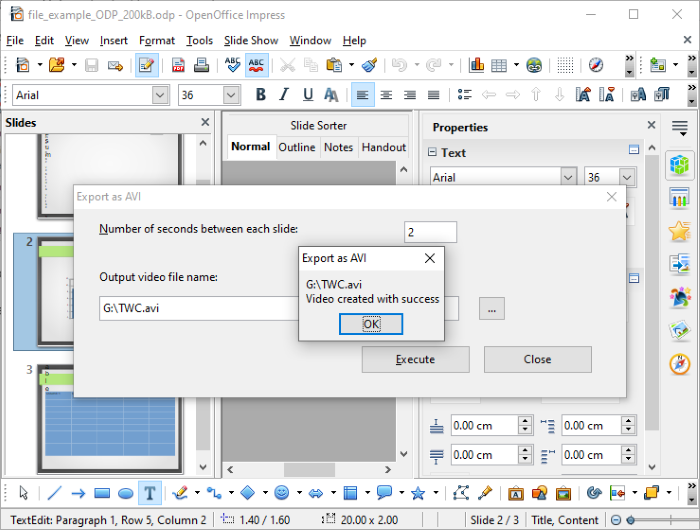Select the Rectangle drawing tool
This screenshot has width=700, height=530.
tap(101, 492)
